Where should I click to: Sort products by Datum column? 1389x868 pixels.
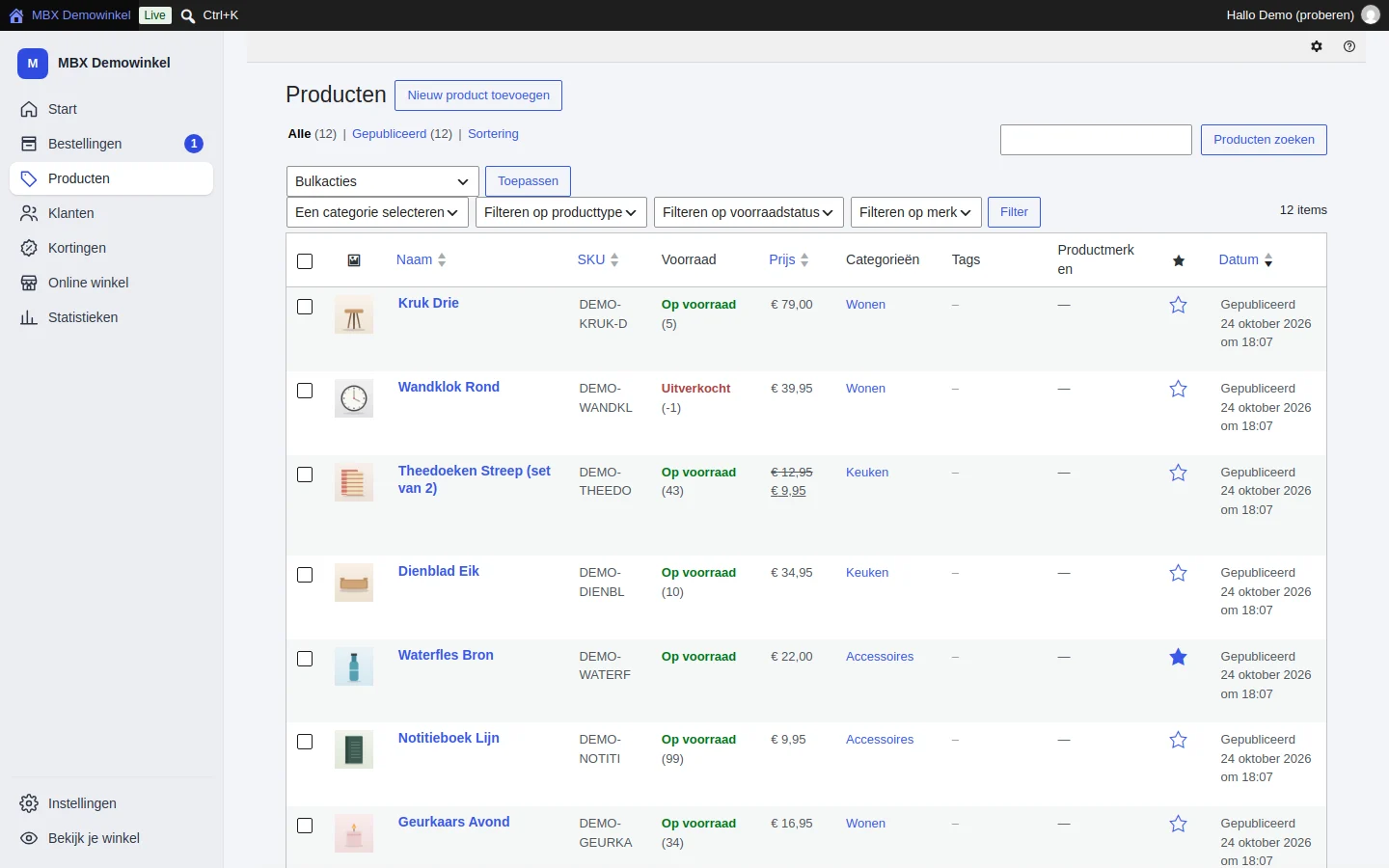coord(1245,260)
